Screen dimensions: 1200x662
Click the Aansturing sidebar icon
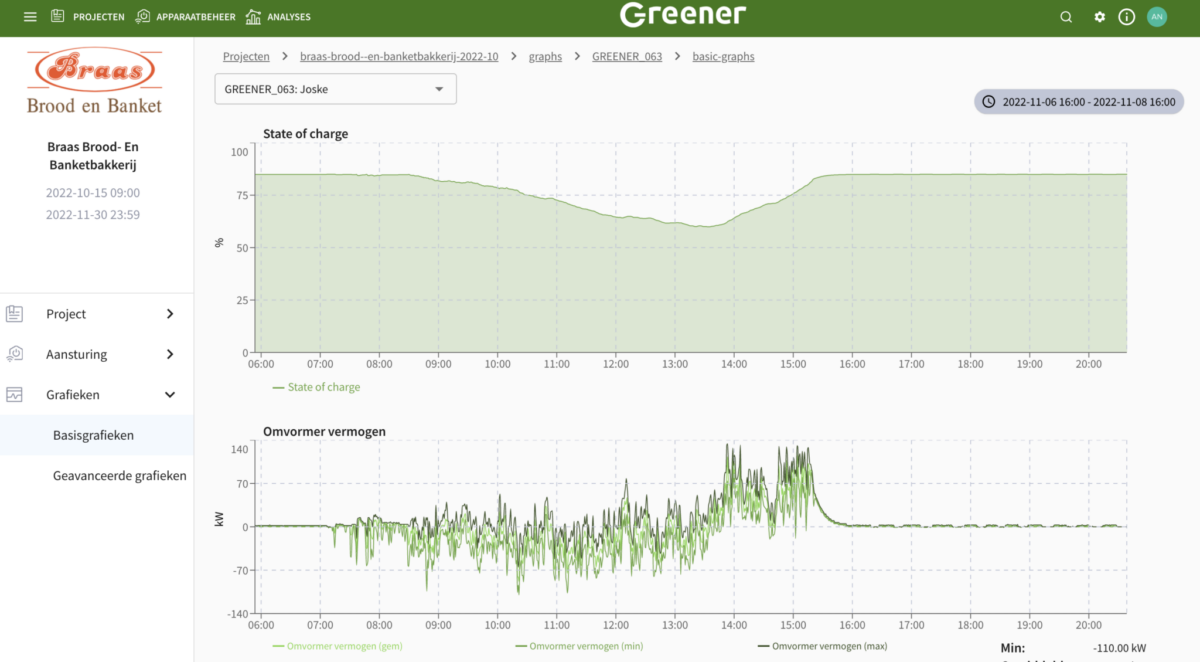coord(15,354)
